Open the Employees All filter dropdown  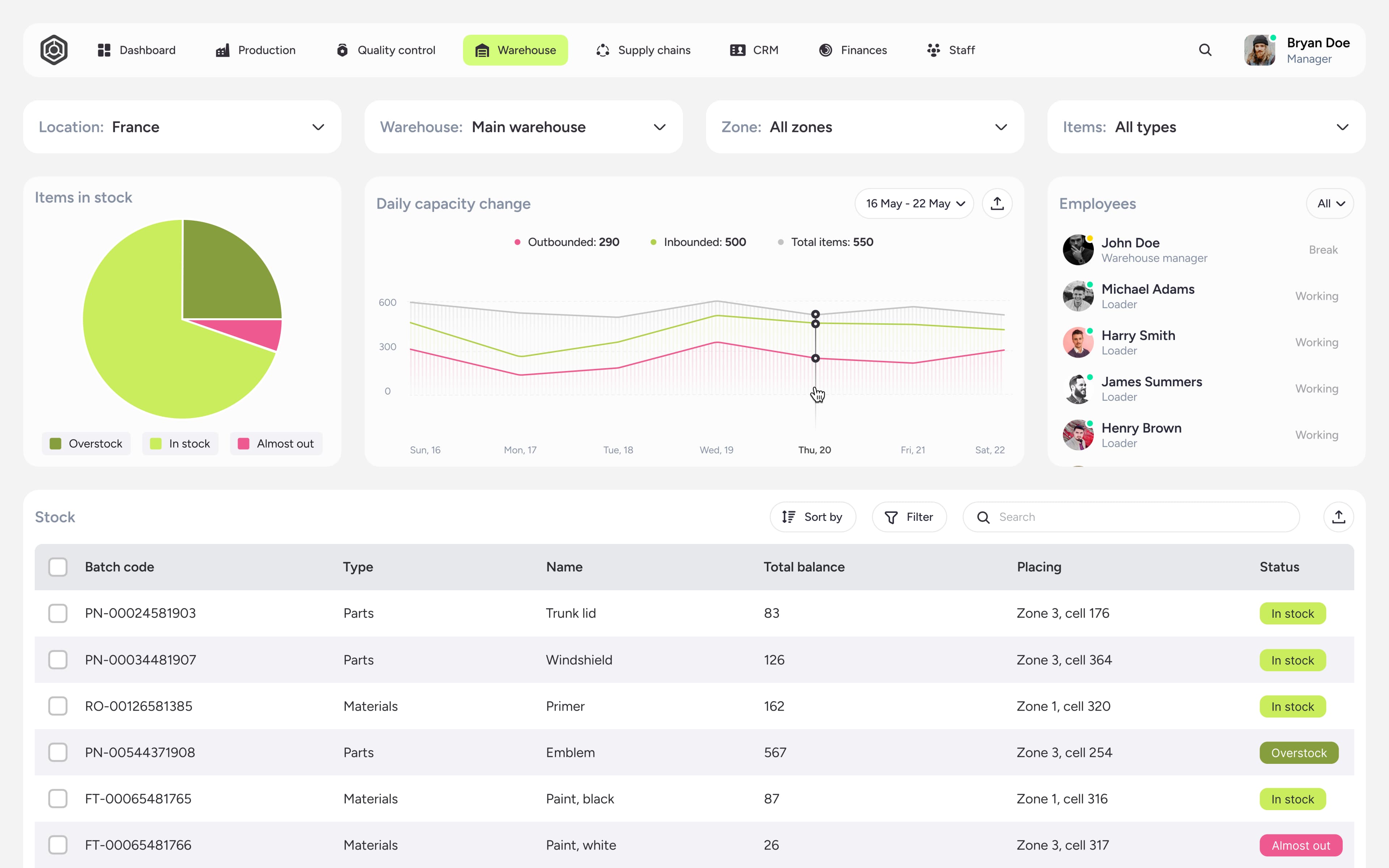pos(1329,204)
